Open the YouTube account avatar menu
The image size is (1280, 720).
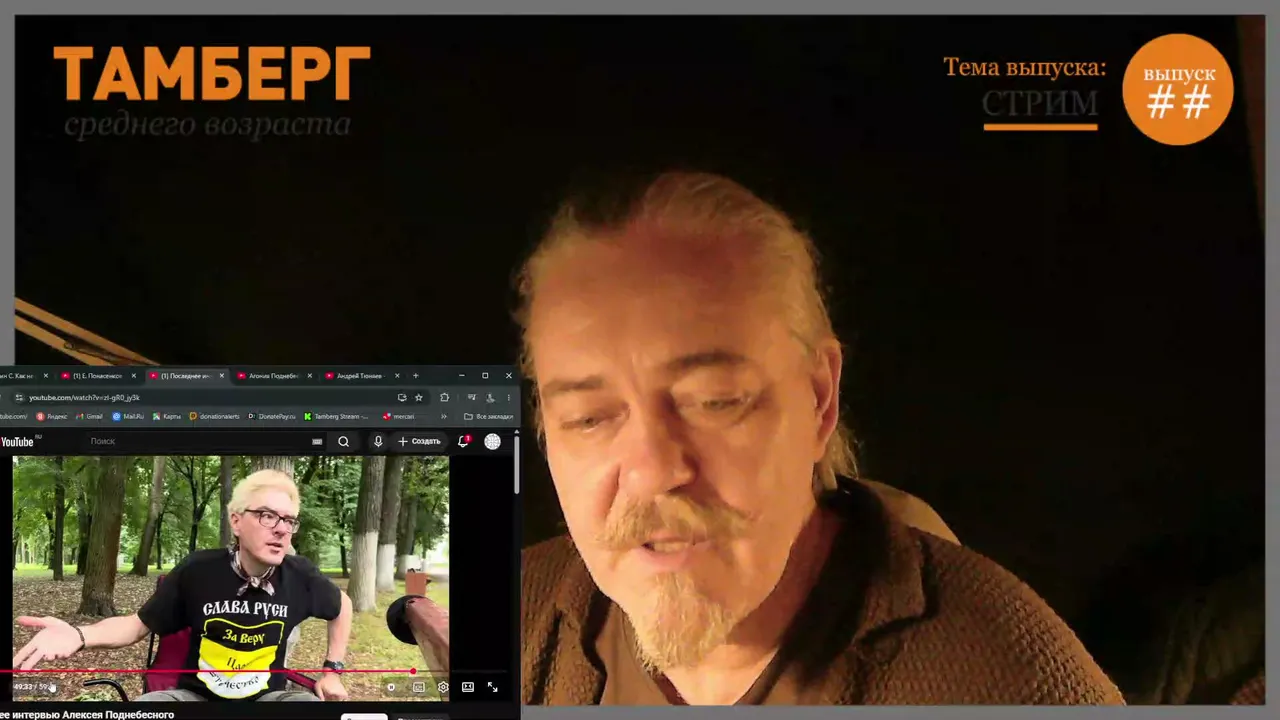point(492,441)
